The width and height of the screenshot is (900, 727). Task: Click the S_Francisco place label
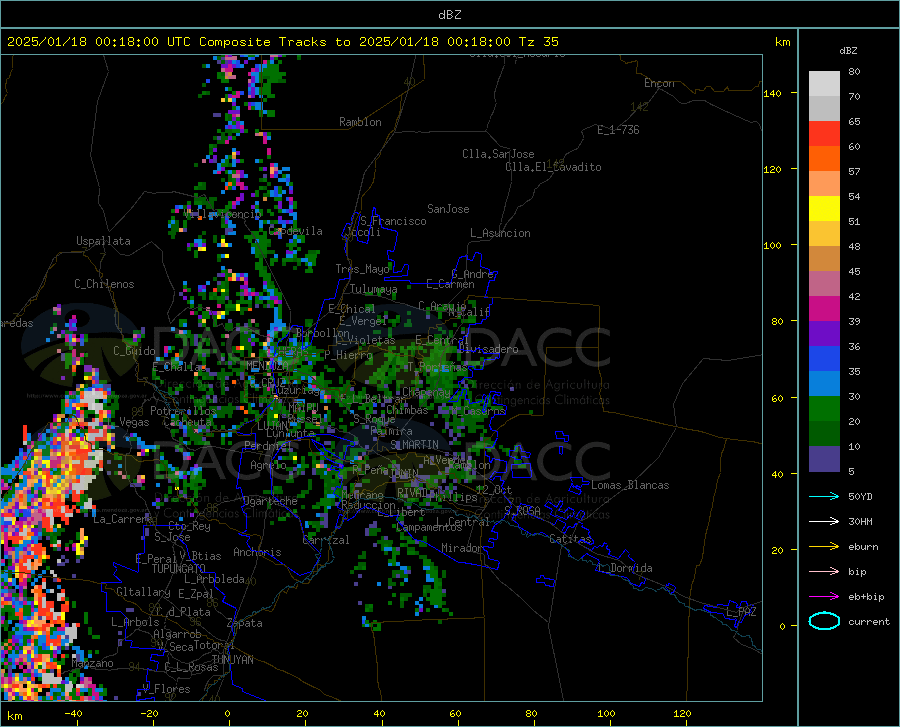pos(393,221)
